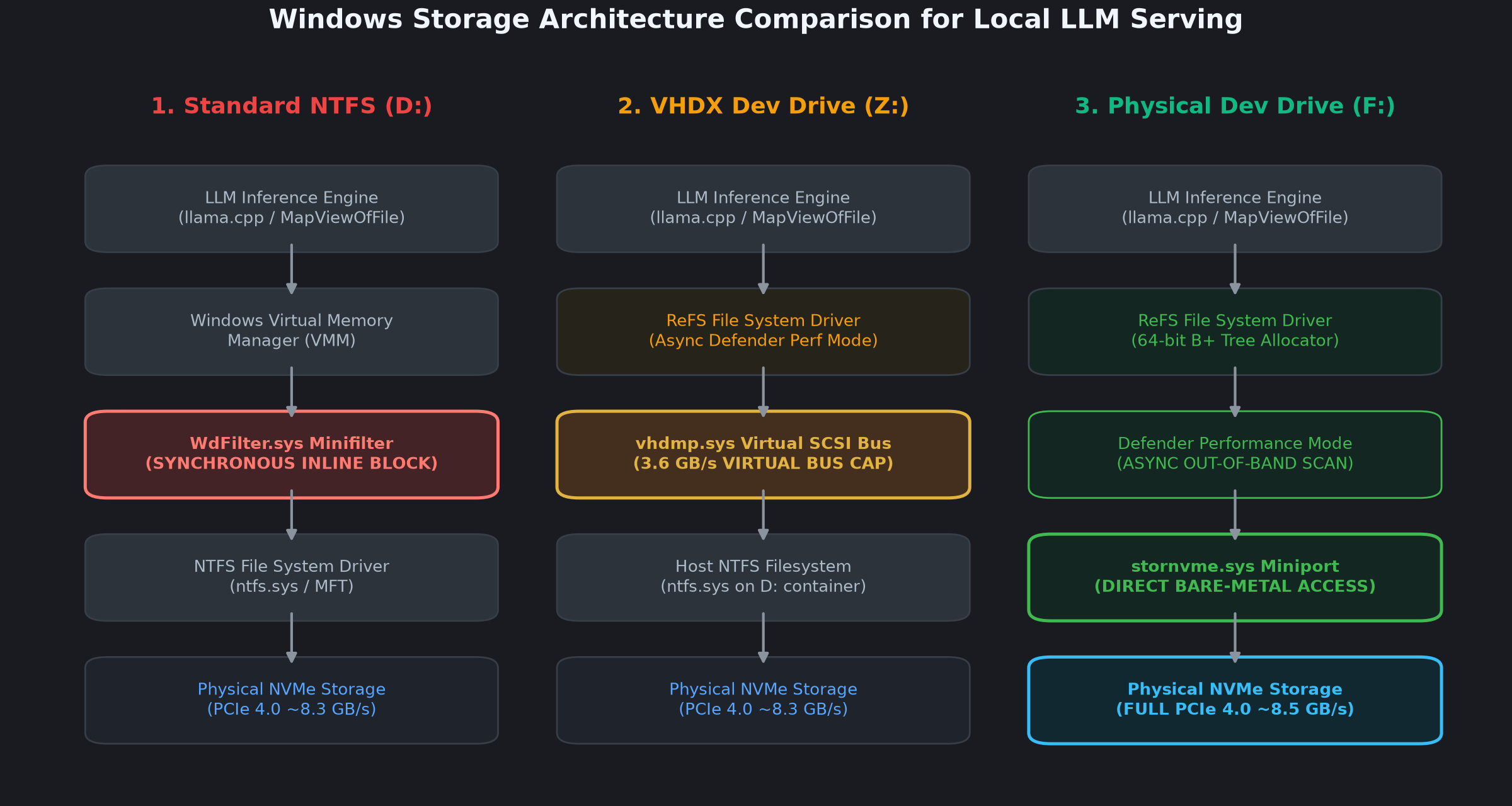Click the FULL PCIe 4.0 ~8.5 GB/s storage box

1235,700
